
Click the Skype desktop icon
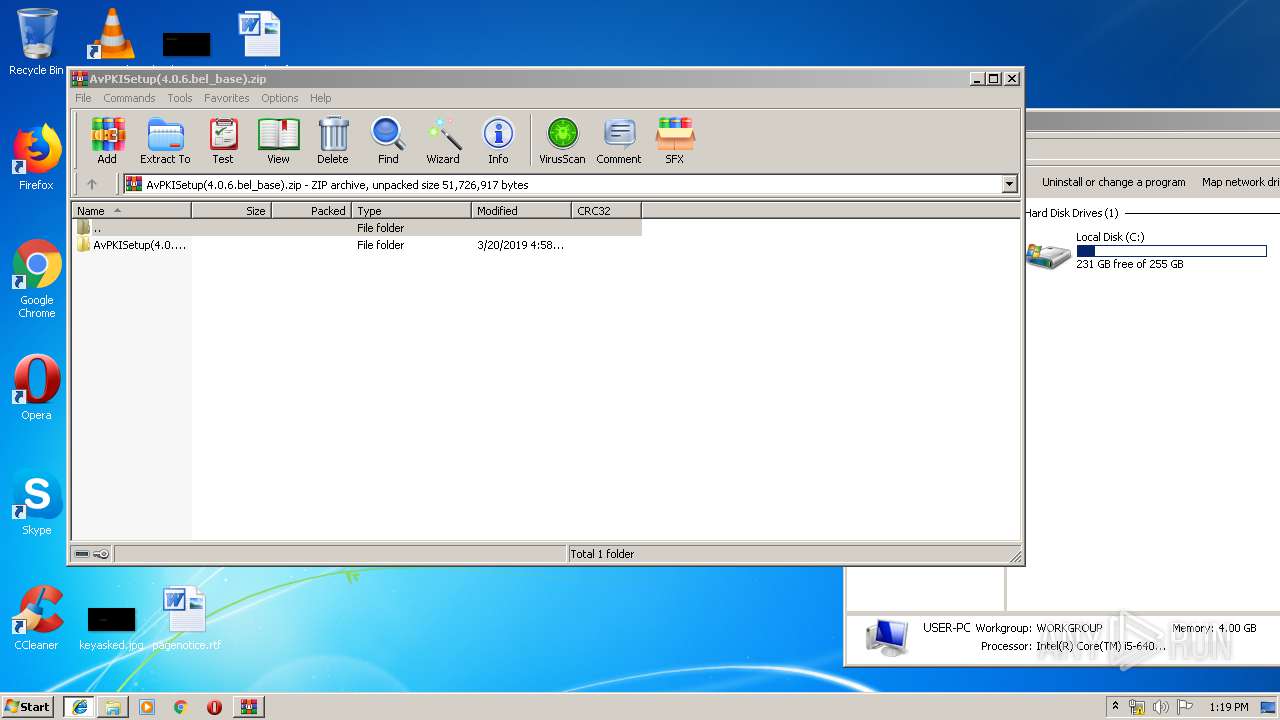click(36, 502)
